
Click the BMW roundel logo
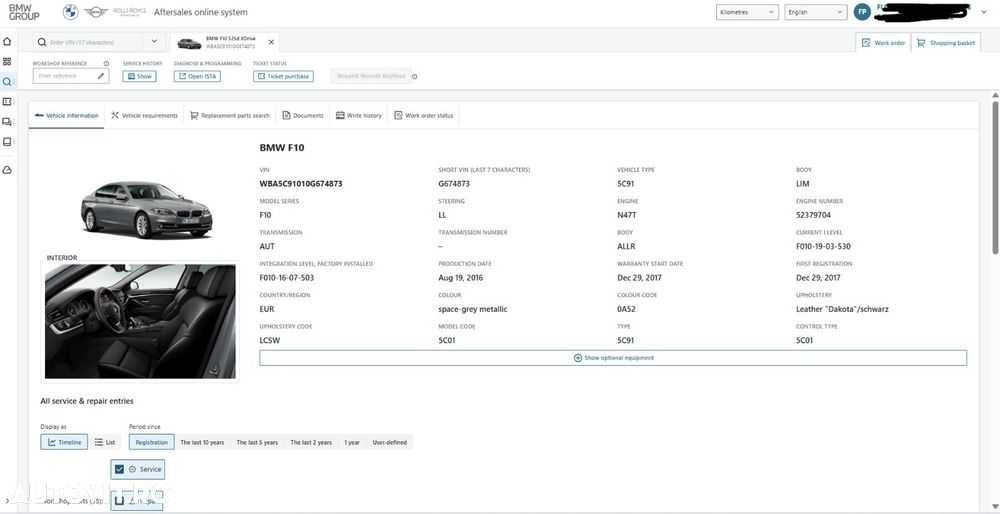70,11
